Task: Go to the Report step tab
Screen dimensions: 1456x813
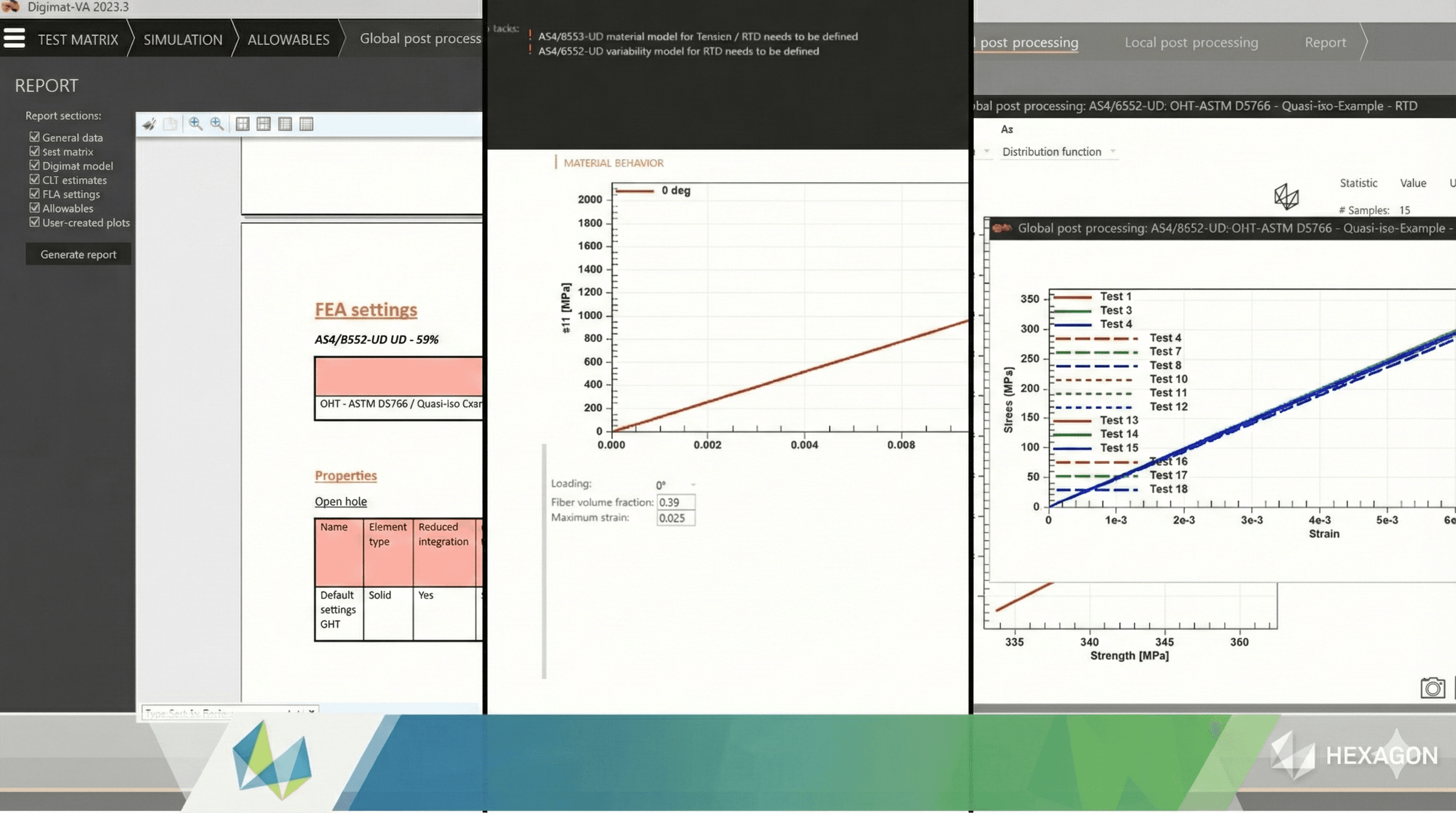Action: (1325, 42)
